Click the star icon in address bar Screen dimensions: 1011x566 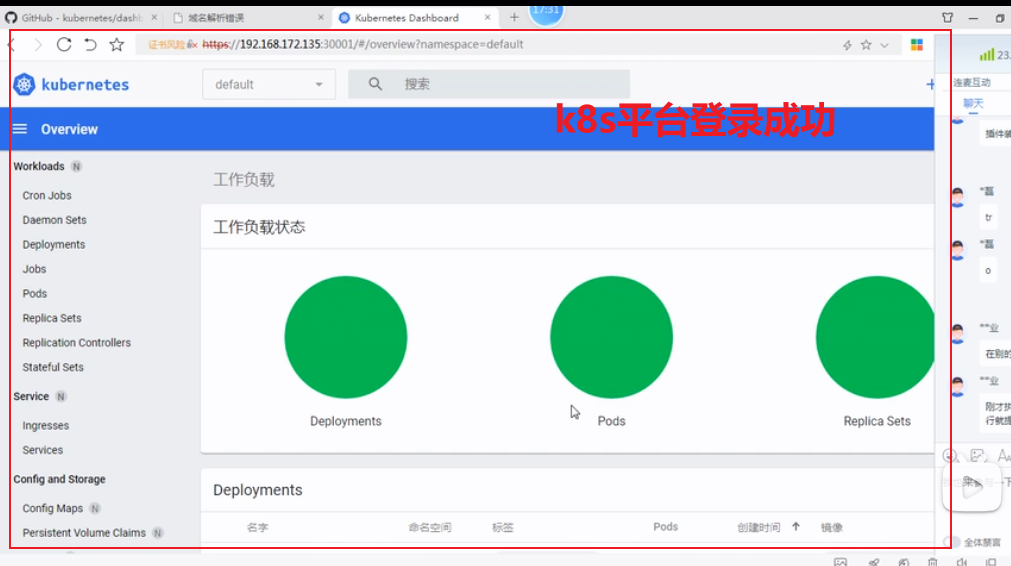(866, 44)
